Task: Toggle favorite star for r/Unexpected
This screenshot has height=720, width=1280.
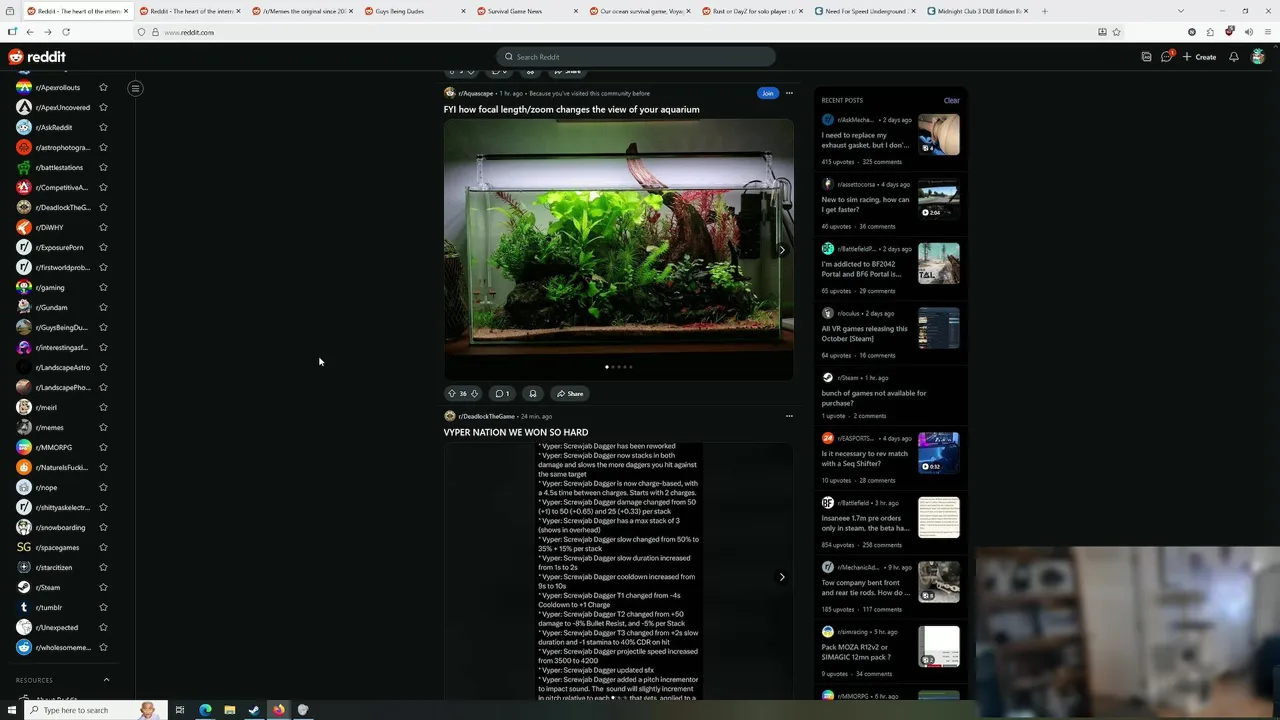Action: click(x=103, y=627)
